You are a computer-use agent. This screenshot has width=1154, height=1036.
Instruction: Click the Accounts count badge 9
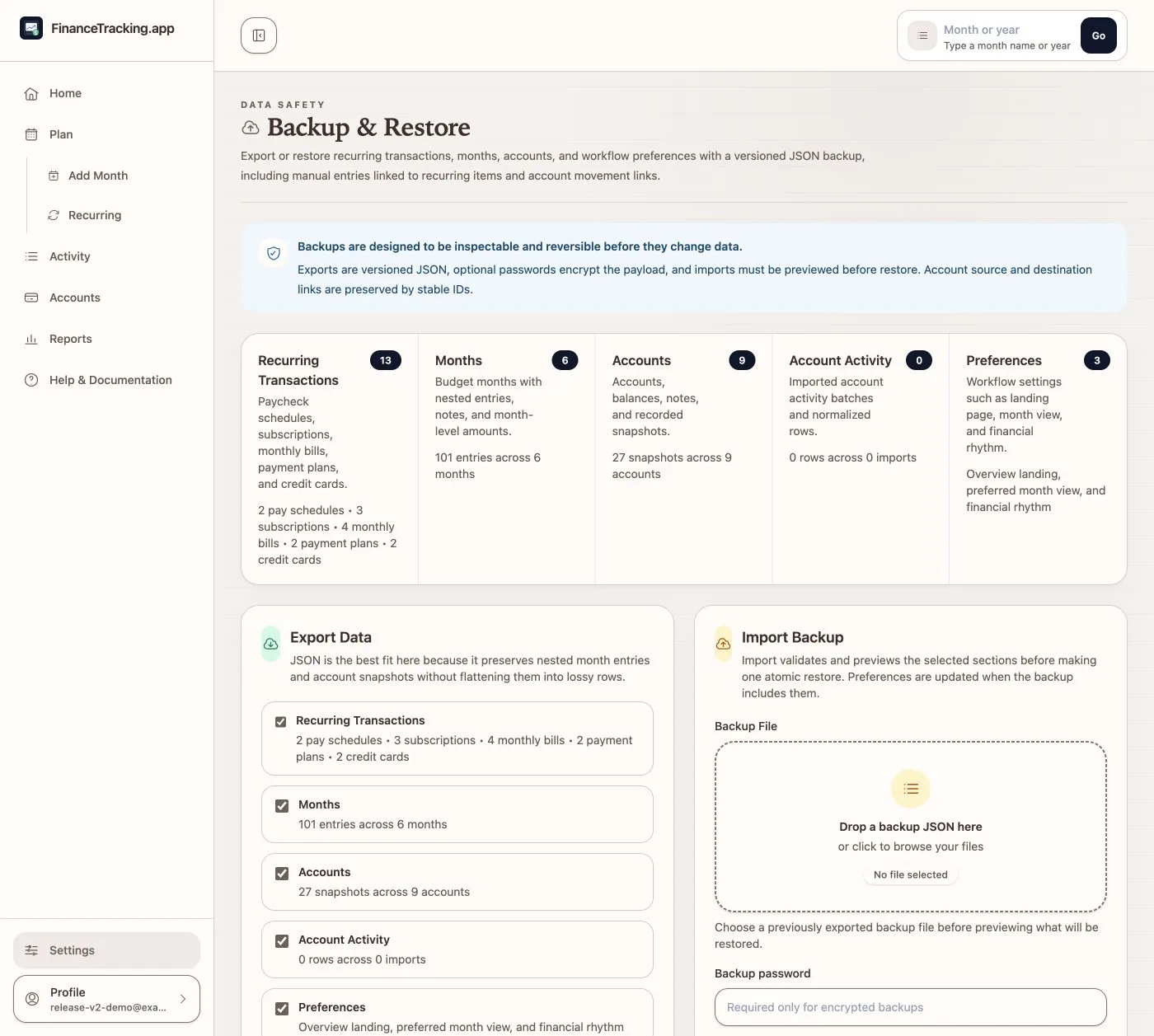click(x=742, y=360)
